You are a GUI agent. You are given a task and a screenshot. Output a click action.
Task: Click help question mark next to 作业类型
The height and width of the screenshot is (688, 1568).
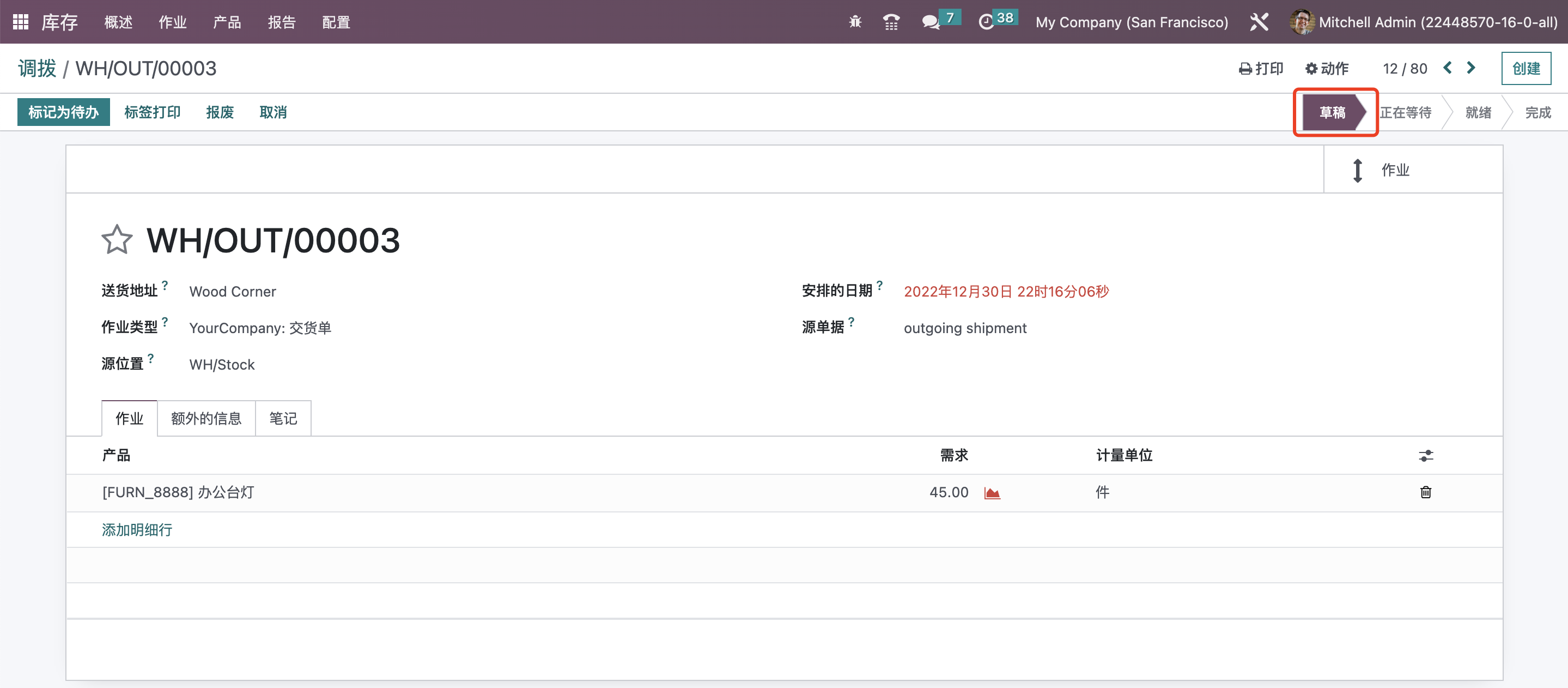pos(165,321)
